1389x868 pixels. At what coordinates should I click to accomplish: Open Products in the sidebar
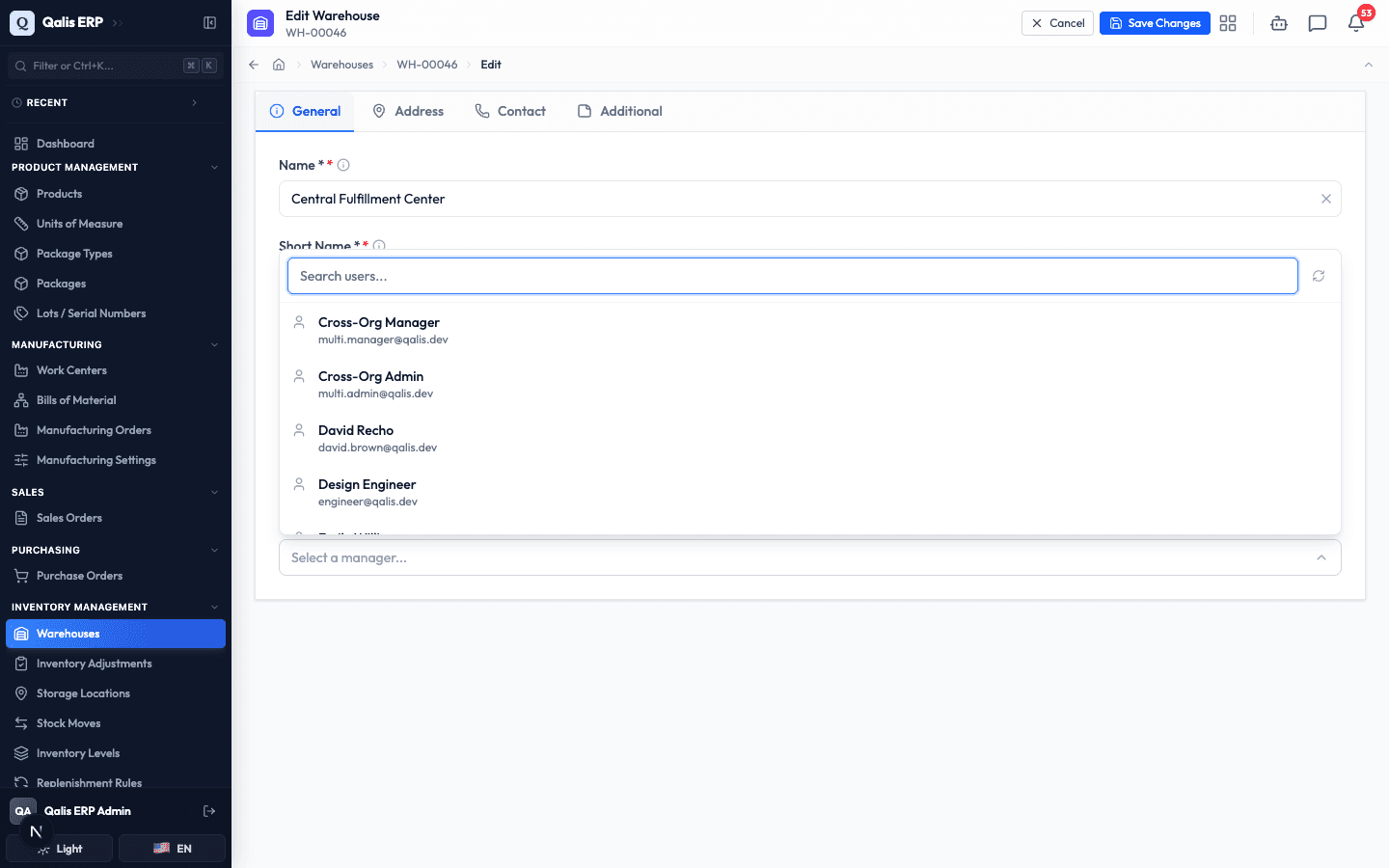pyautogui.click(x=116, y=194)
